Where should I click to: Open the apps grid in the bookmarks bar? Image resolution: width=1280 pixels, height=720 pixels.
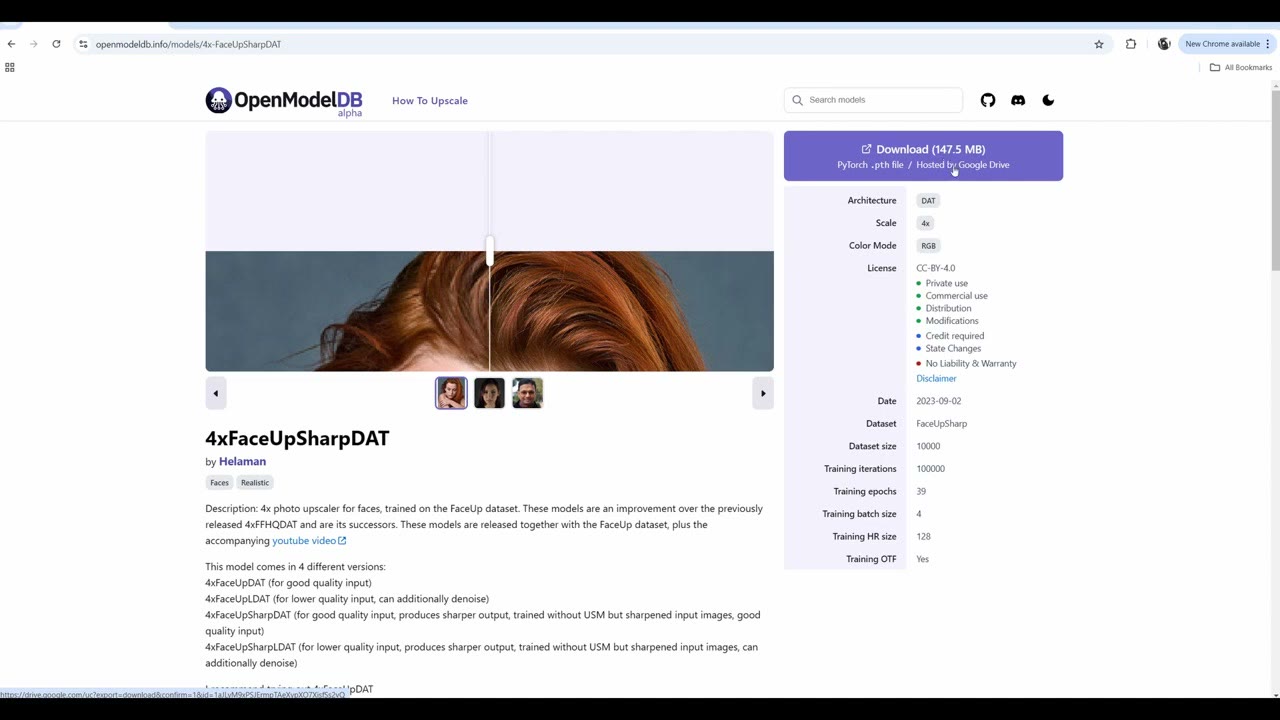pyautogui.click(x=10, y=67)
